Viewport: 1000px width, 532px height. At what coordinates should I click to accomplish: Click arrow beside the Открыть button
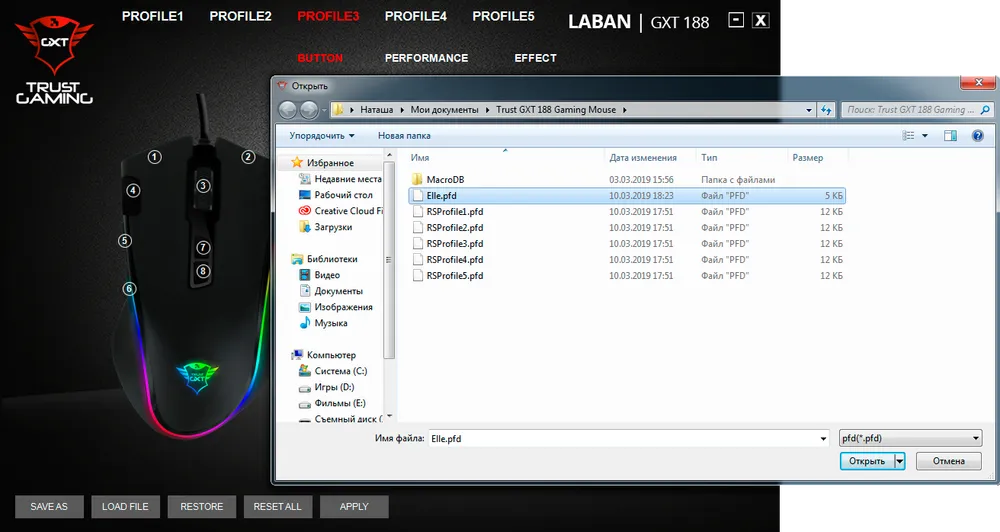point(900,461)
